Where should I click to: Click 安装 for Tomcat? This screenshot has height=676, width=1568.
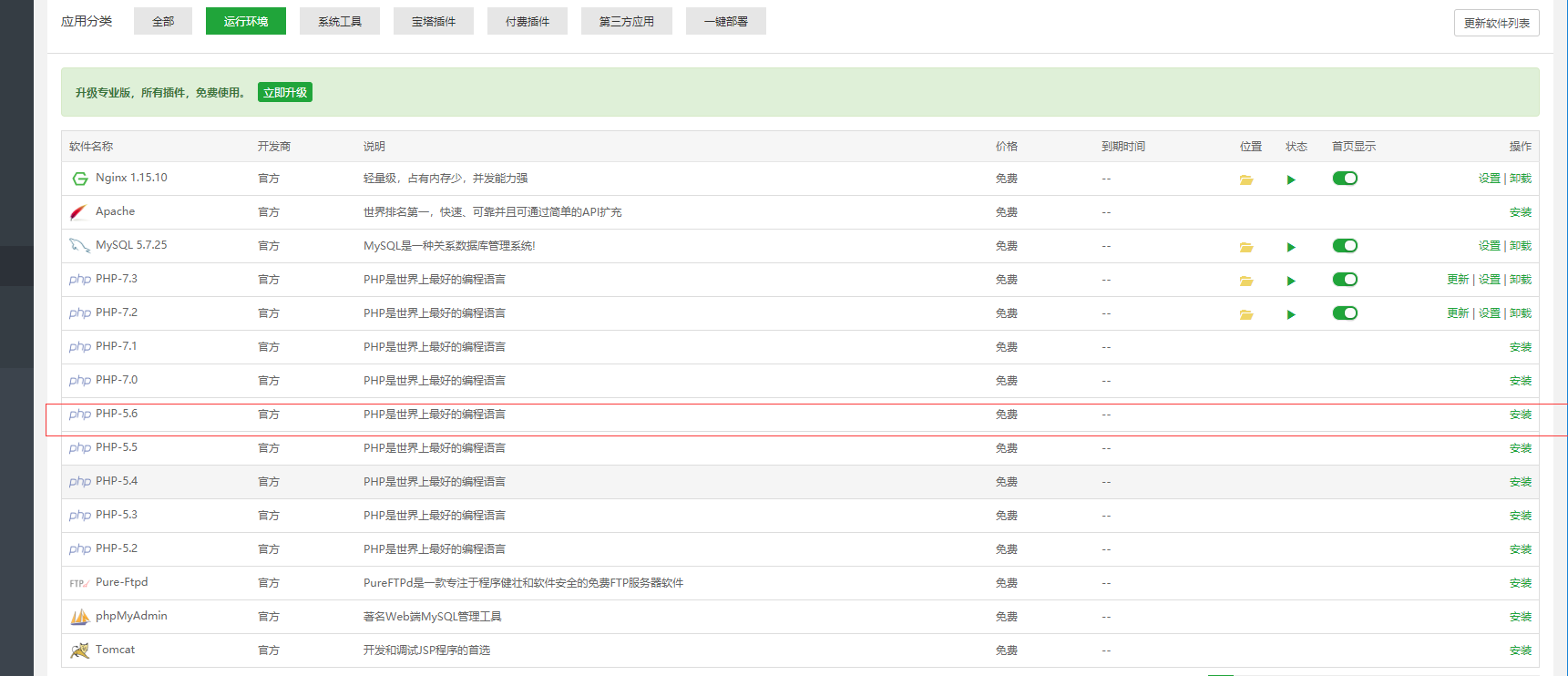(x=1521, y=650)
